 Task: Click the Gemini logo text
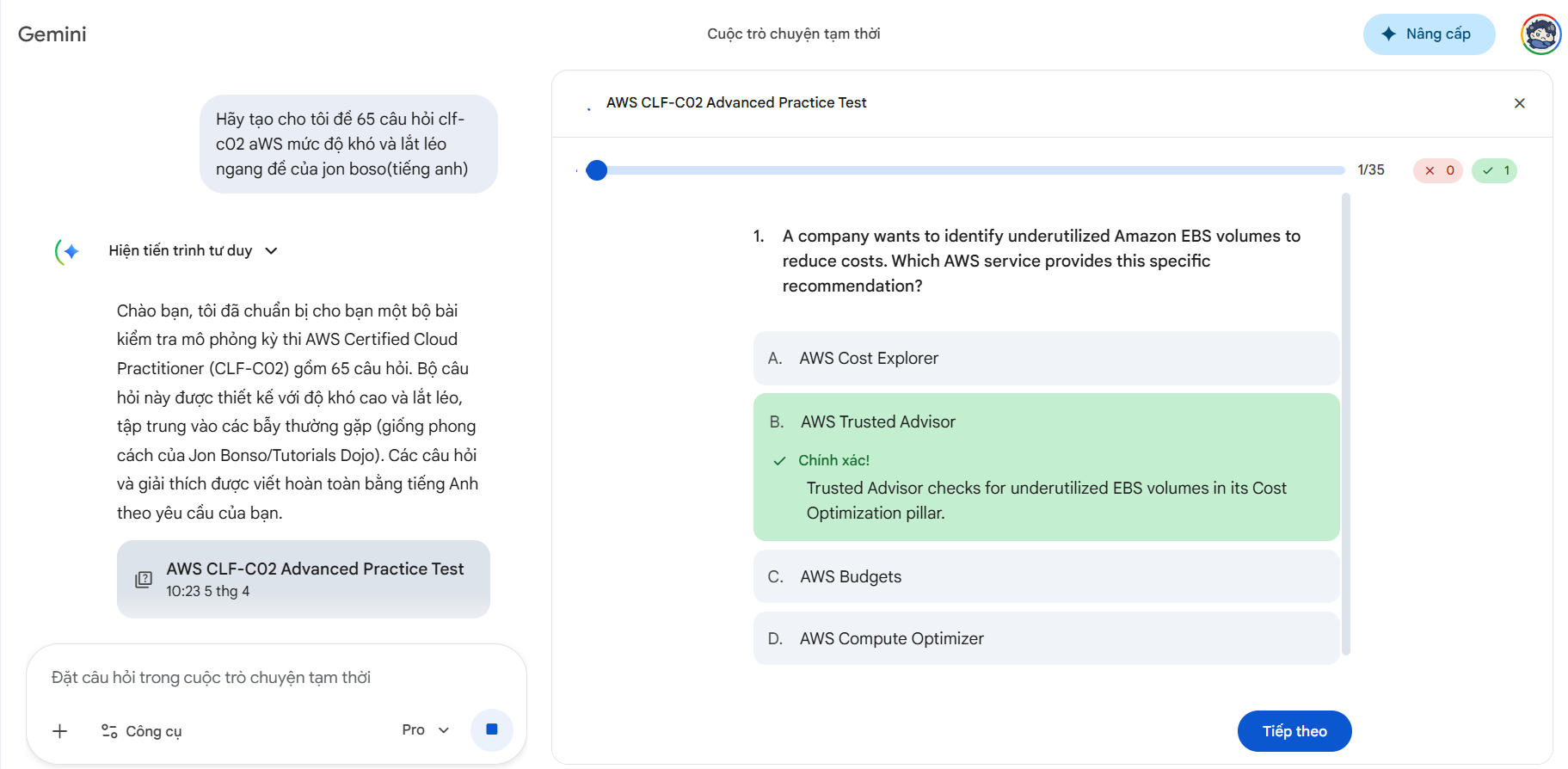(52, 34)
